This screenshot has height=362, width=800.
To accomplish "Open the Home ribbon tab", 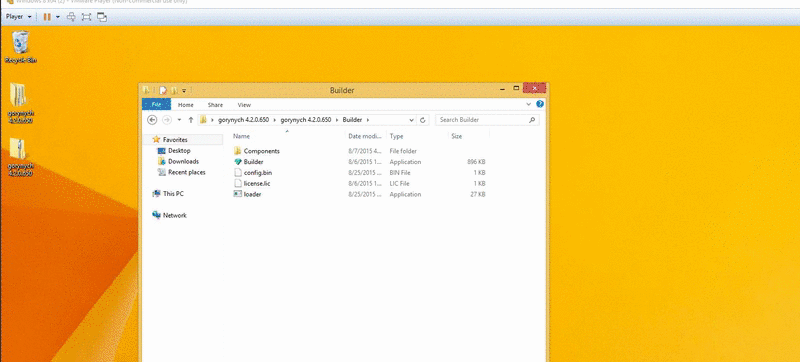I will click(x=186, y=105).
